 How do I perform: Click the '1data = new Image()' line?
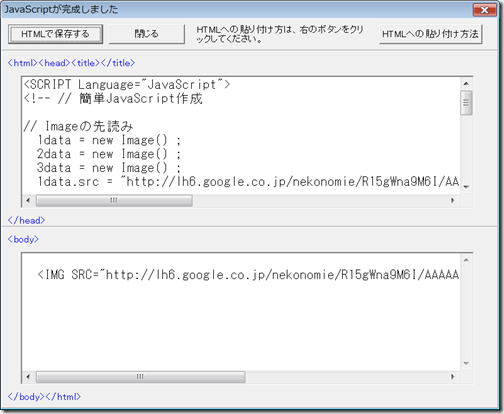pos(109,140)
